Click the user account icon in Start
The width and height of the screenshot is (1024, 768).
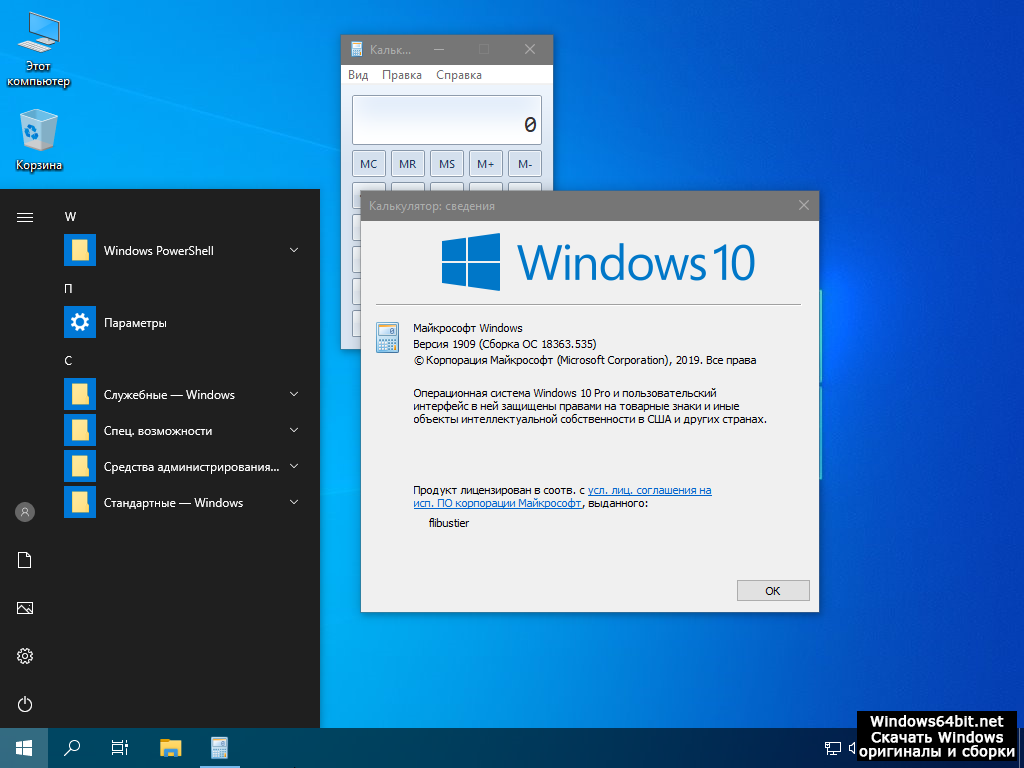pyautogui.click(x=25, y=512)
